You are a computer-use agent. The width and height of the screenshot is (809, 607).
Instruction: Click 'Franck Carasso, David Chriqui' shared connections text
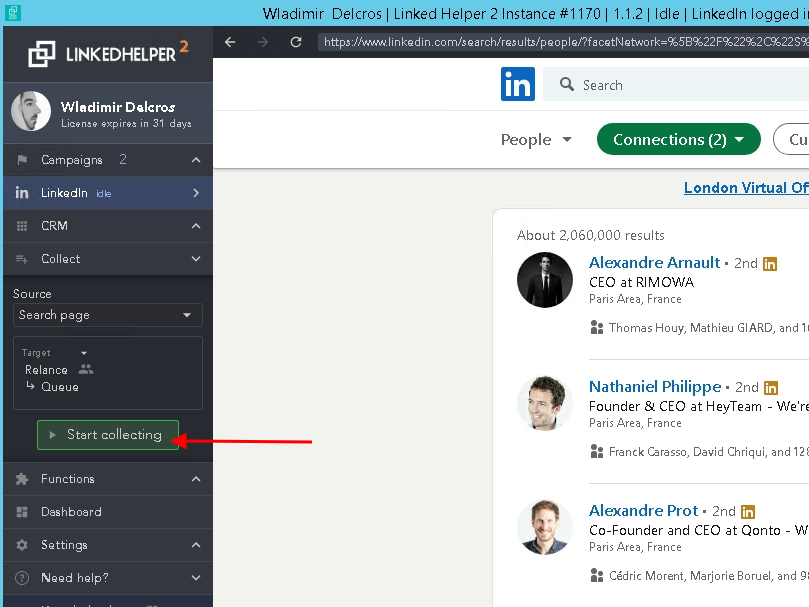709,452
